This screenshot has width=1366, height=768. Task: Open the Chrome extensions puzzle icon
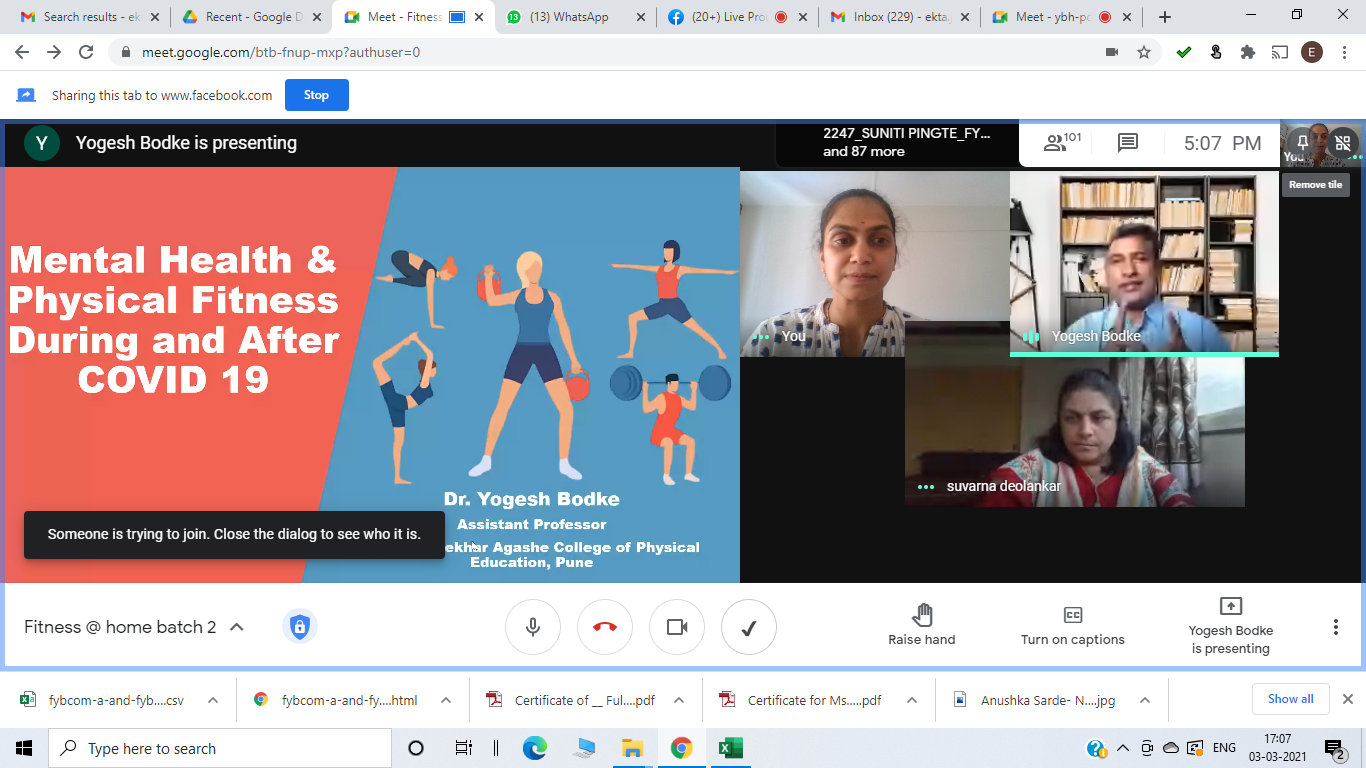(1247, 52)
